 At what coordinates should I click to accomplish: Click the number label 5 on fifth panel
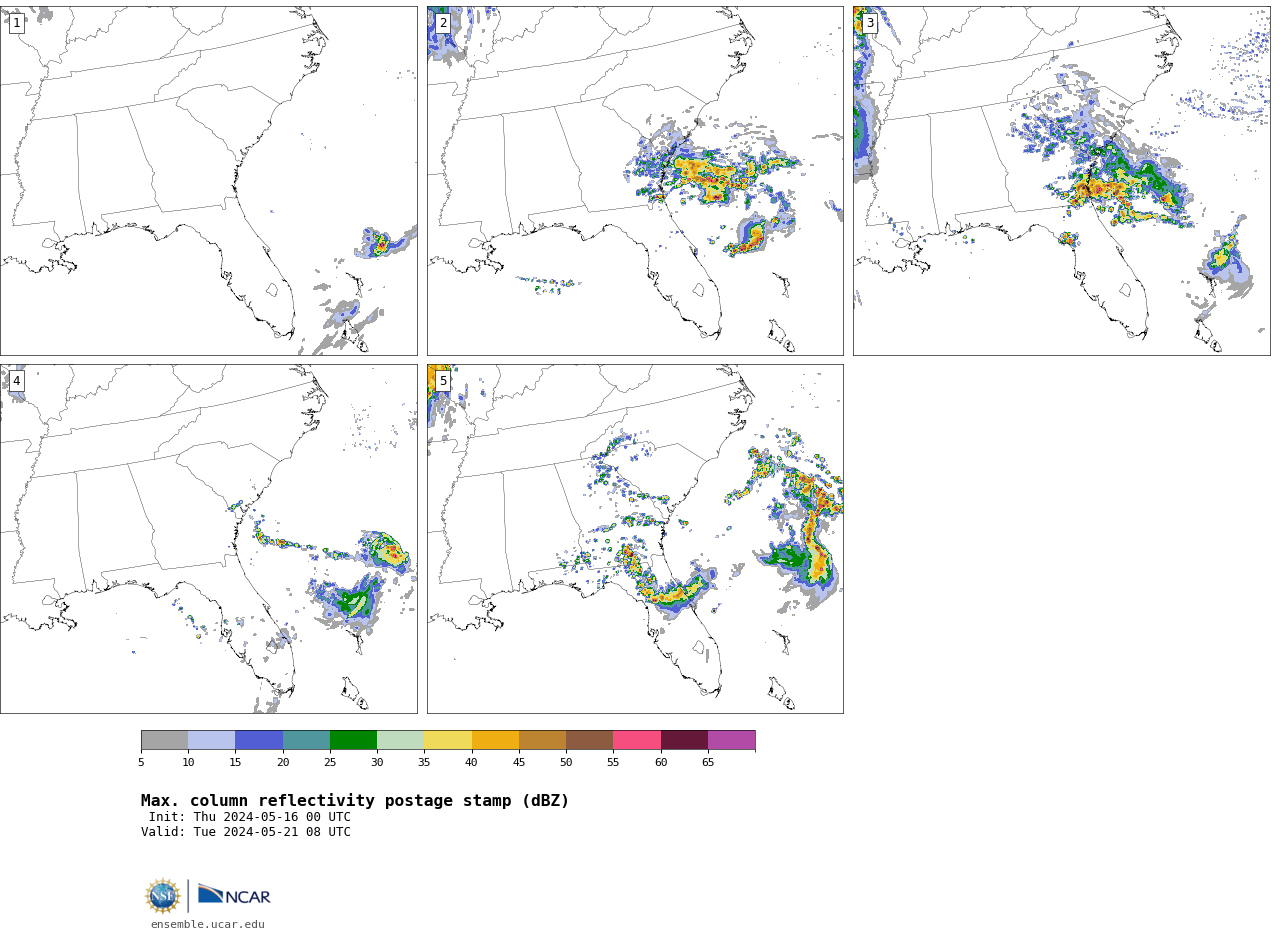pyautogui.click(x=443, y=381)
